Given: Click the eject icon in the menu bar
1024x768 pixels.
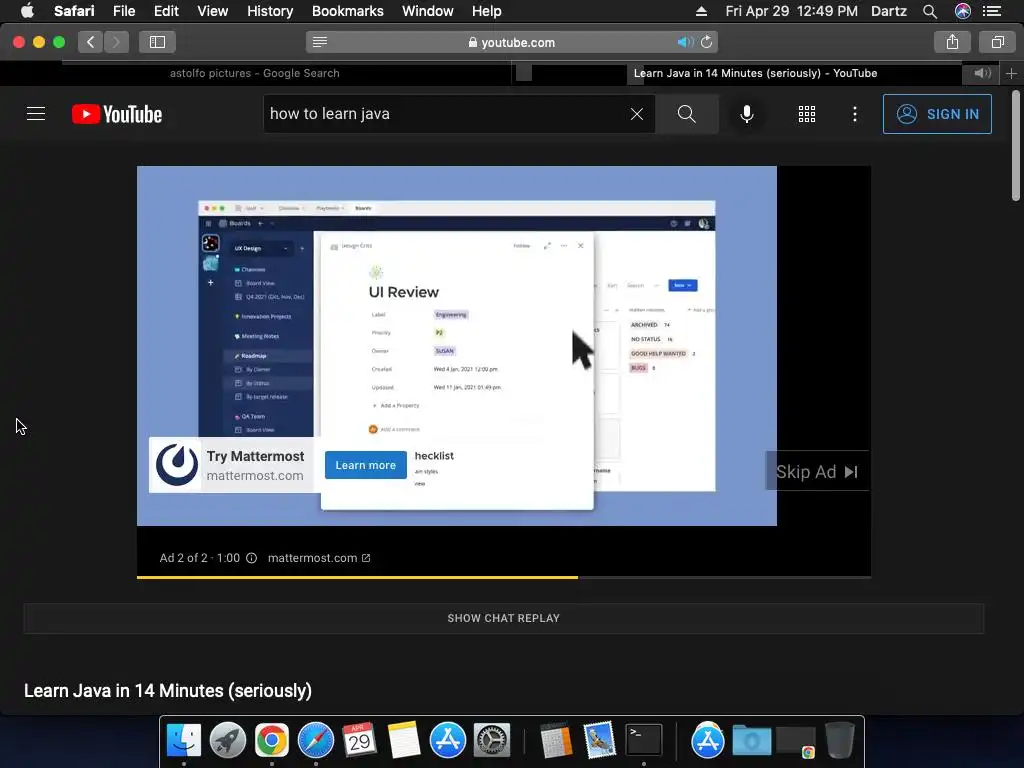Looking at the screenshot, I should pyautogui.click(x=701, y=11).
